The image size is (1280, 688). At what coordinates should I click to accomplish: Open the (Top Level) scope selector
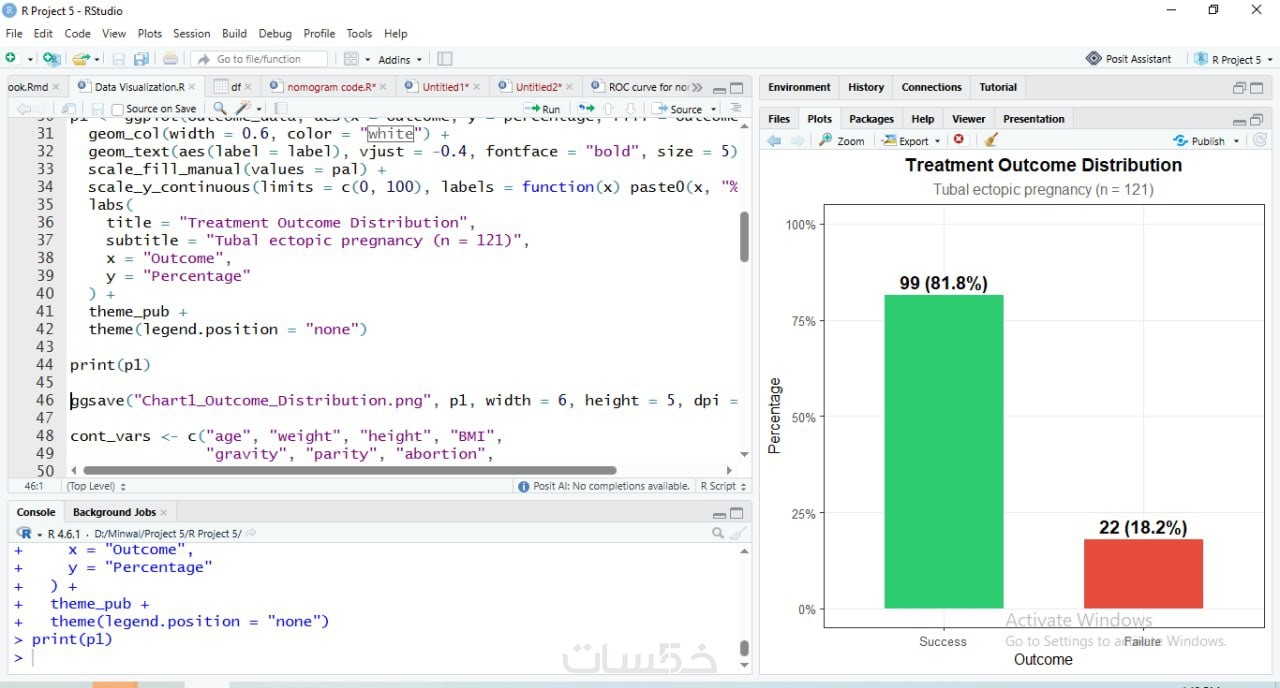(96, 486)
